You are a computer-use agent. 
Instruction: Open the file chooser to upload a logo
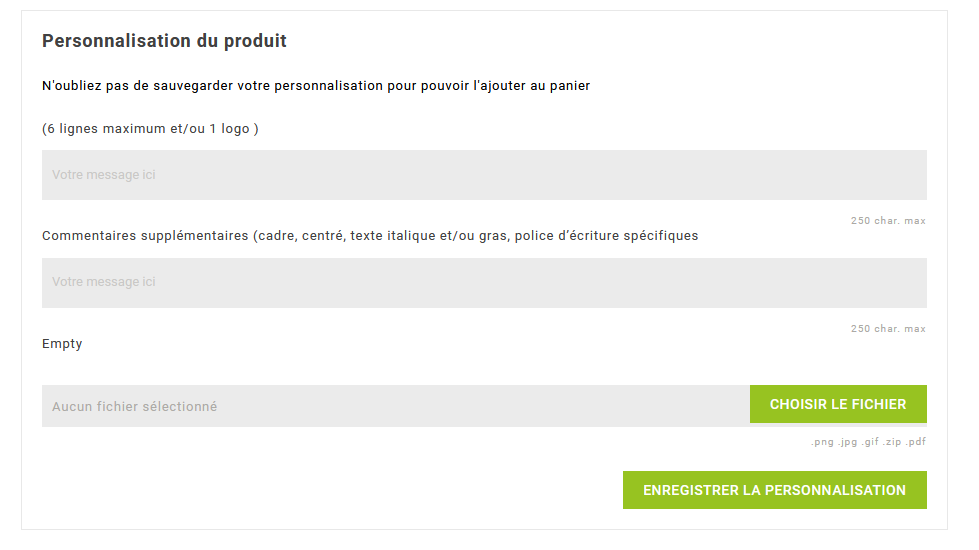click(838, 404)
